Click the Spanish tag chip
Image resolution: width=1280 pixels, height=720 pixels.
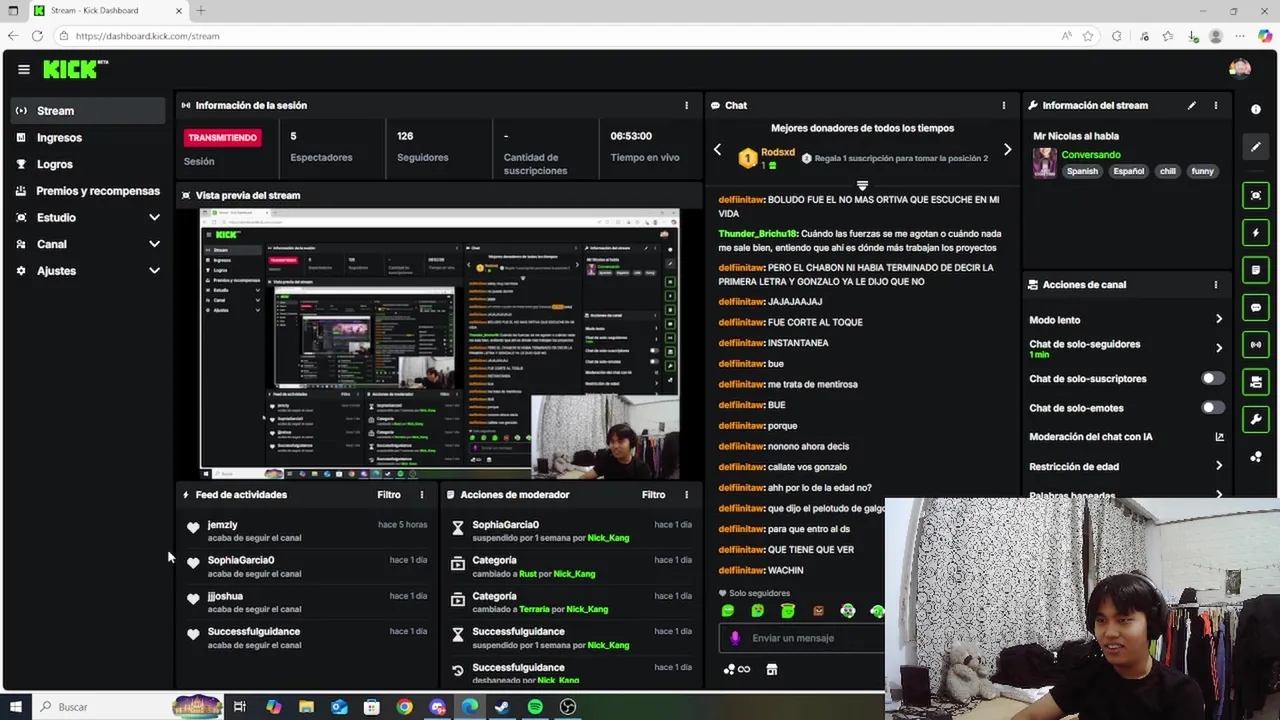(x=1082, y=171)
